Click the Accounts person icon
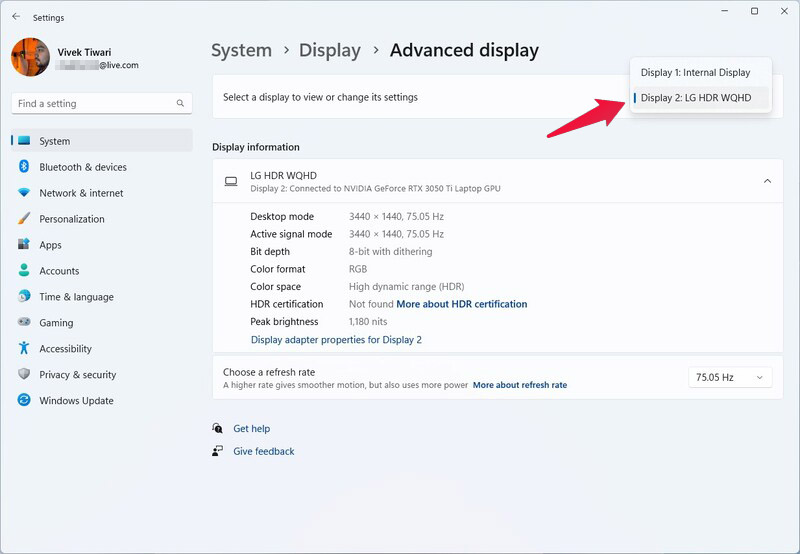The height and width of the screenshot is (554, 800). tap(24, 270)
